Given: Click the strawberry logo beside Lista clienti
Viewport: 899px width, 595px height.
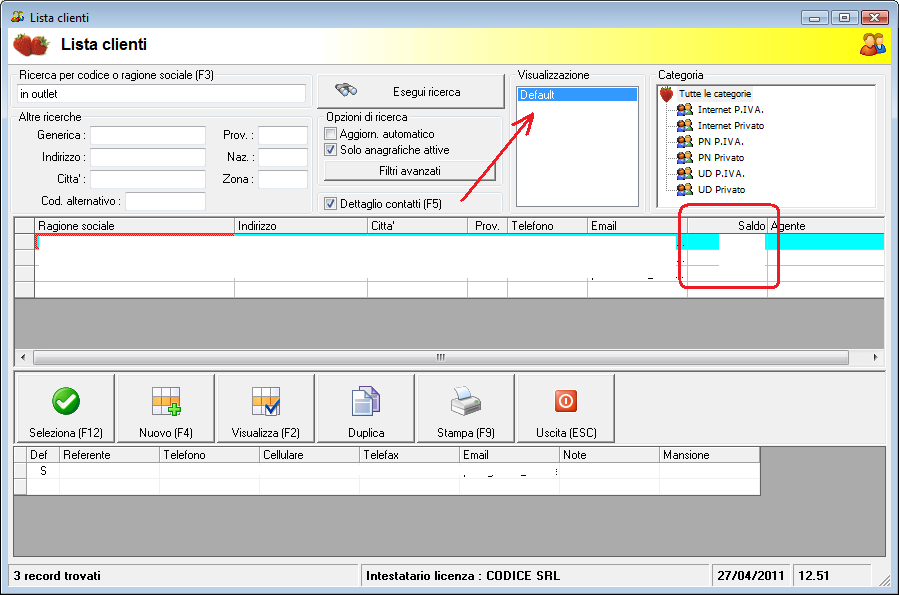Looking at the screenshot, I should click(x=31, y=45).
